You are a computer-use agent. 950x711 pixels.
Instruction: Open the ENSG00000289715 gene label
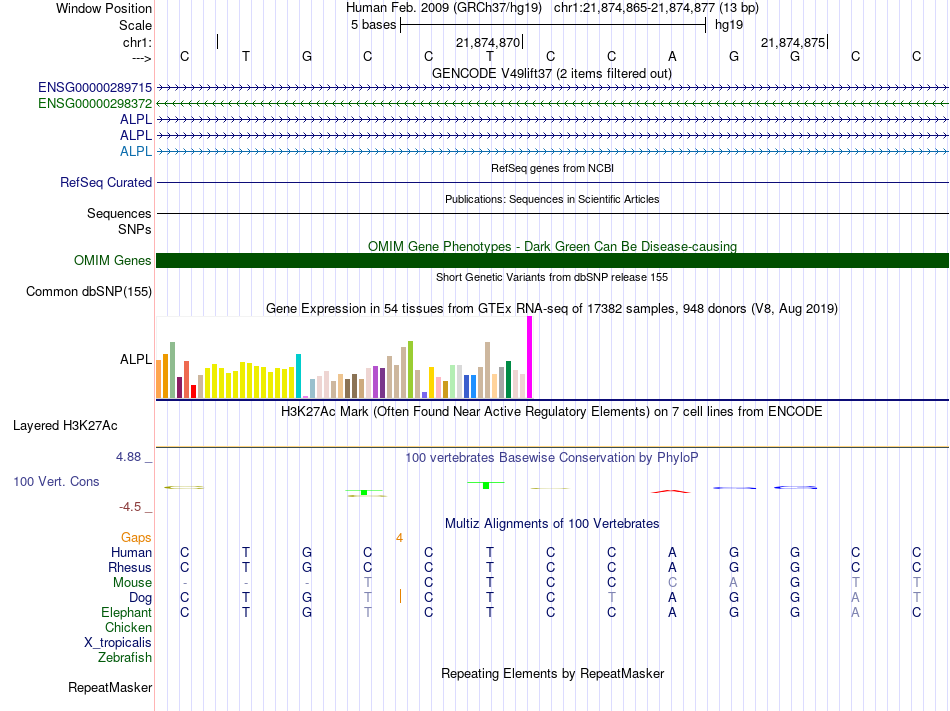point(95,89)
